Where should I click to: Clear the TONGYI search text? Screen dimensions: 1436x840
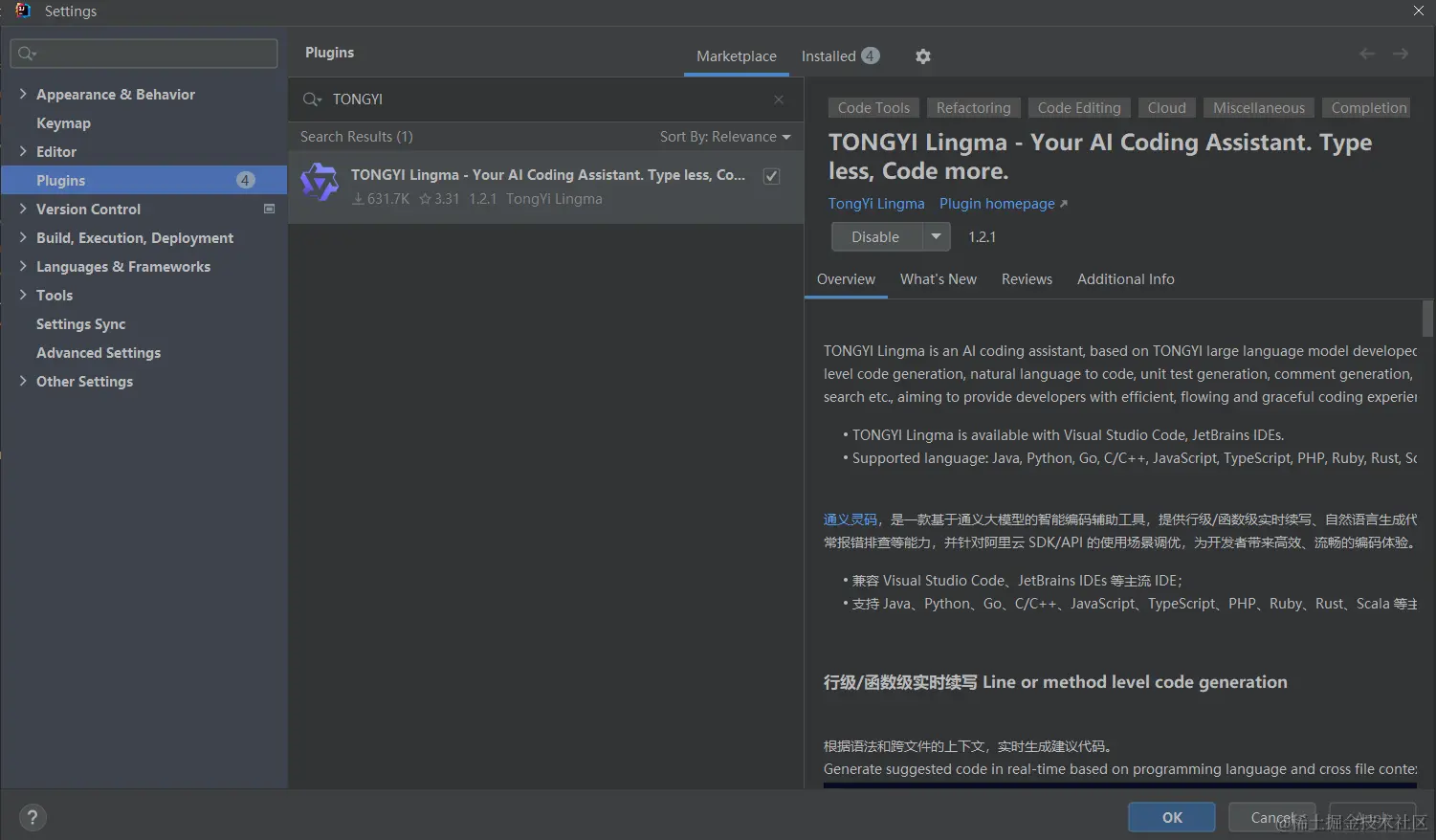[779, 99]
